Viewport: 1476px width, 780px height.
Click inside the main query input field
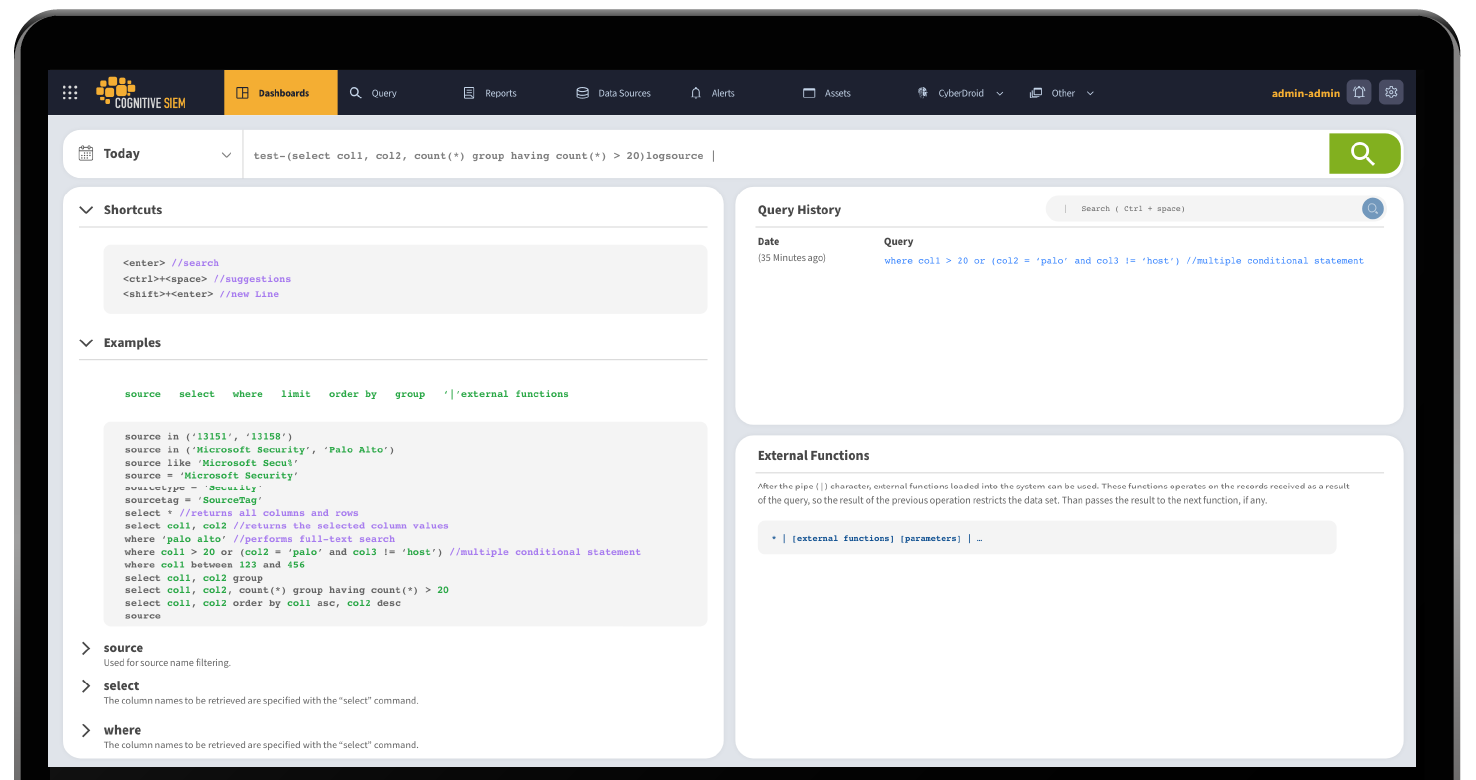pos(700,155)
